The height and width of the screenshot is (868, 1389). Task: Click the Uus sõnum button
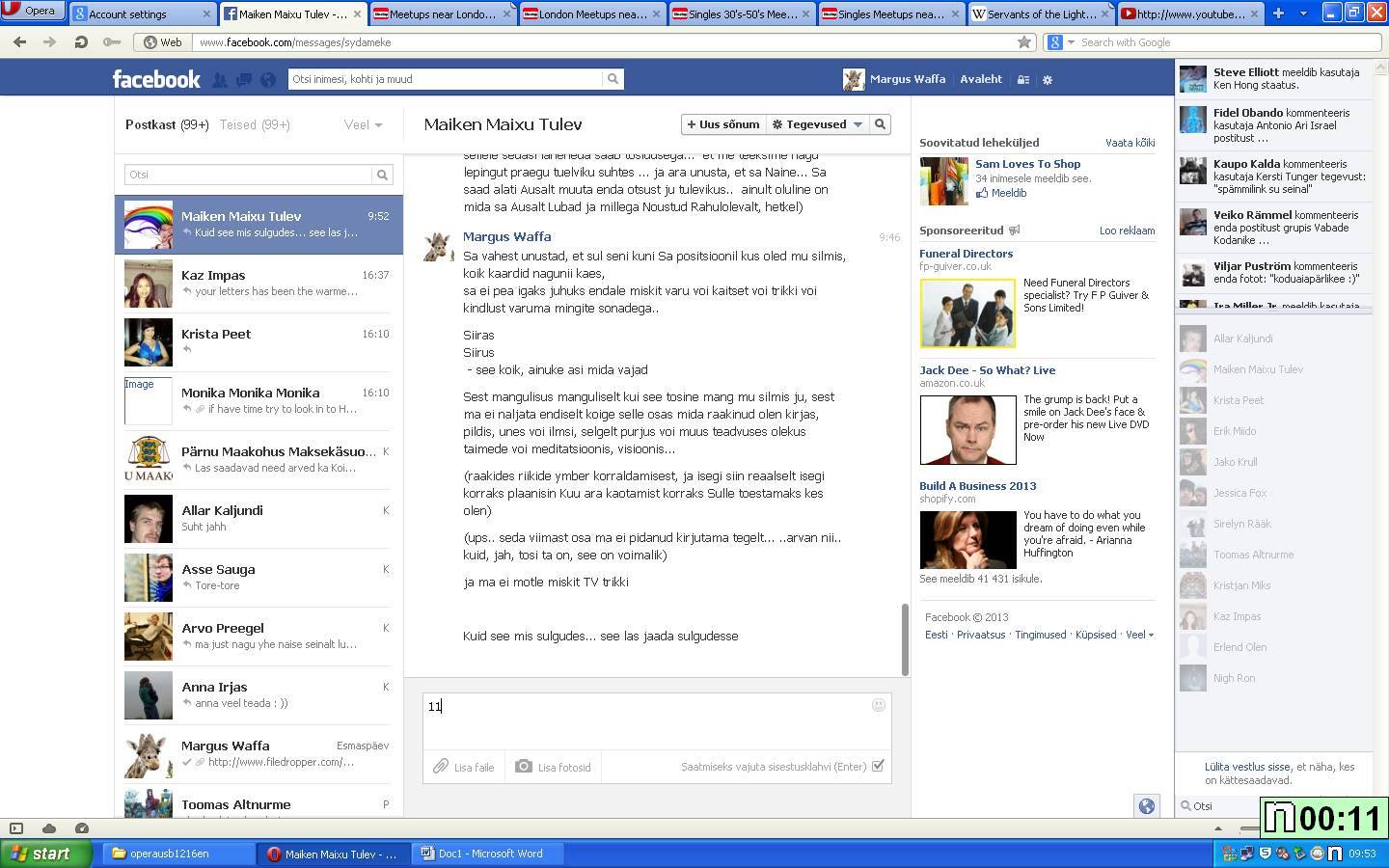(722, 124)
